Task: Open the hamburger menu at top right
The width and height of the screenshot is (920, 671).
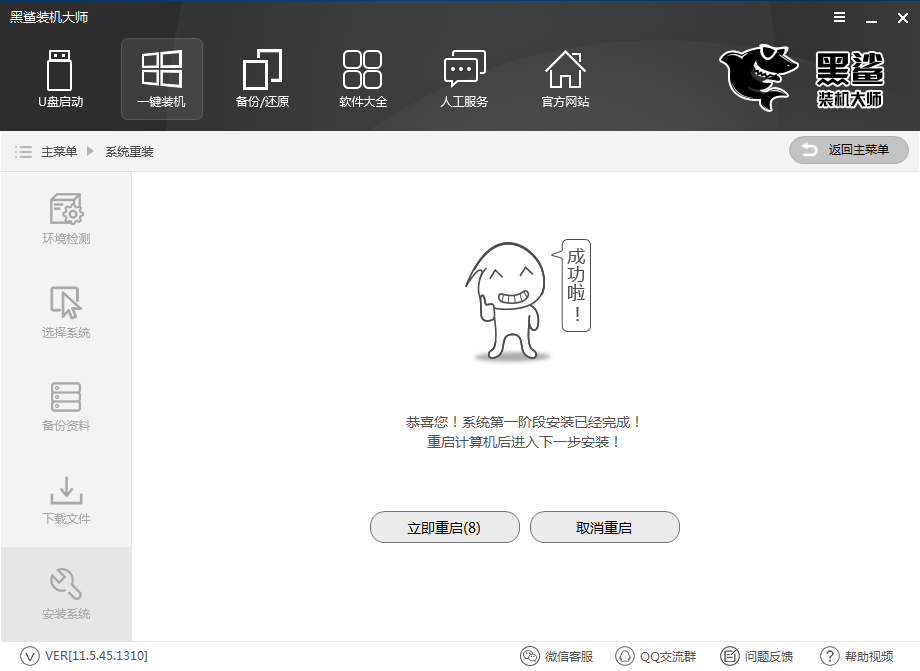Action: point(838,17)
